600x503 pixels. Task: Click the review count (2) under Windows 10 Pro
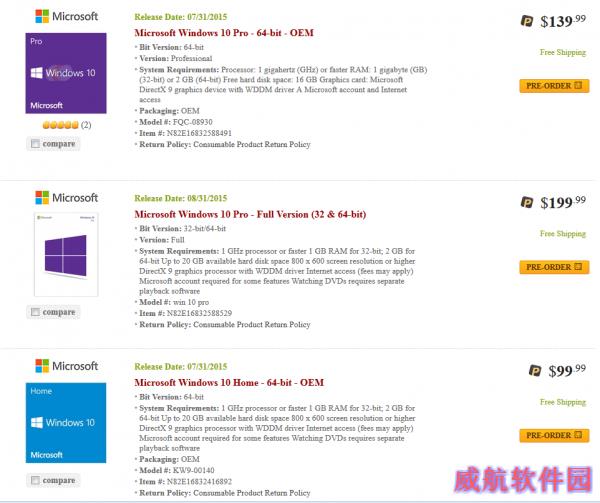86,125
